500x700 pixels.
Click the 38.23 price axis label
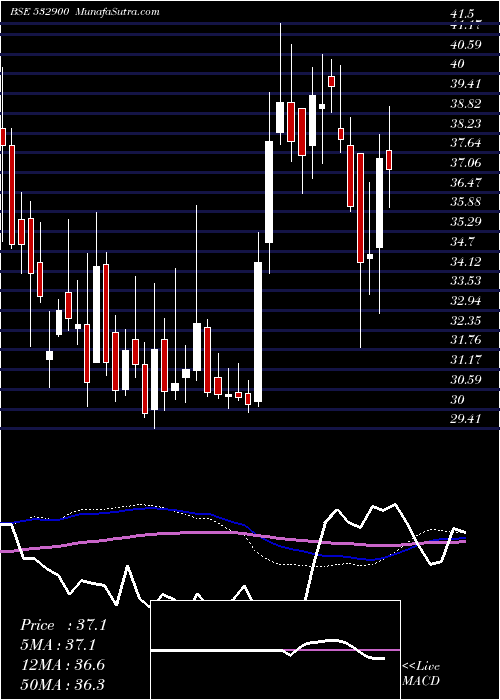466,123
